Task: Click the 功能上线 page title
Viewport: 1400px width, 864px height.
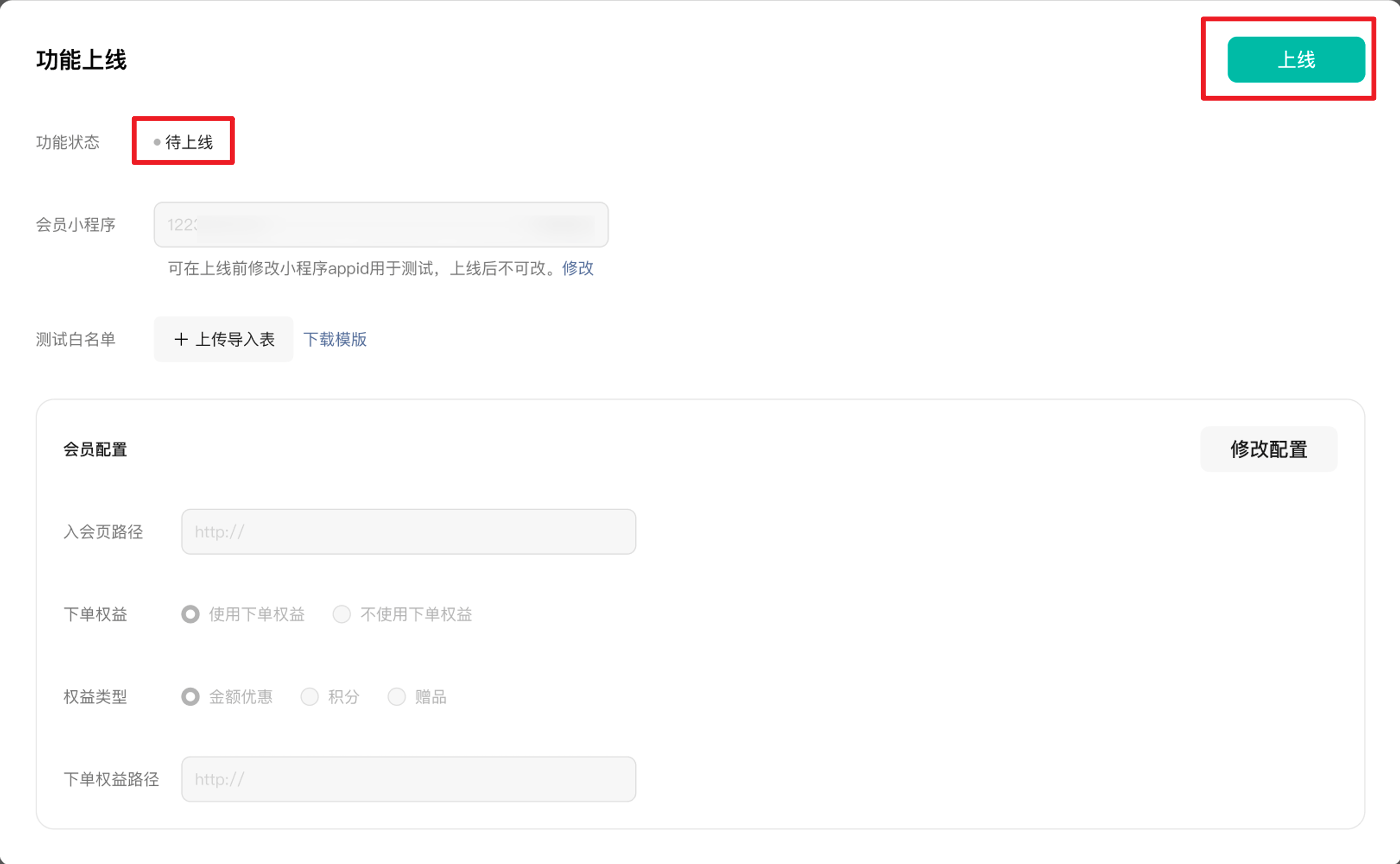Action: coord(81,60)
